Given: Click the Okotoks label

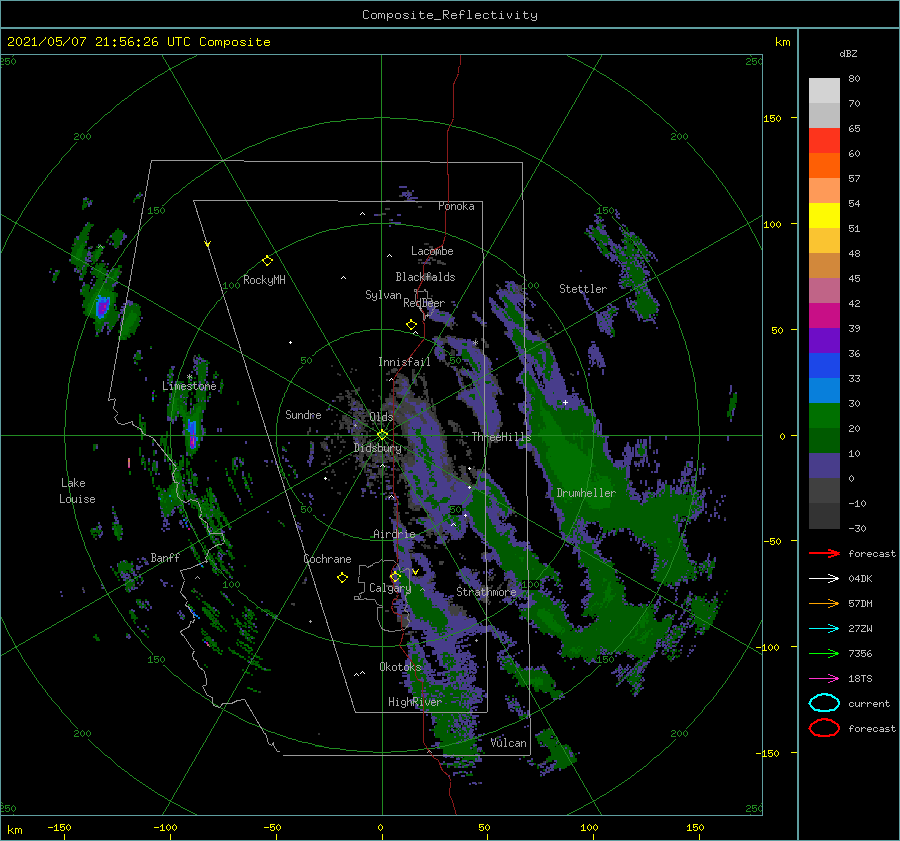Looking at the screenshot, I should click(x=400, y=667).
